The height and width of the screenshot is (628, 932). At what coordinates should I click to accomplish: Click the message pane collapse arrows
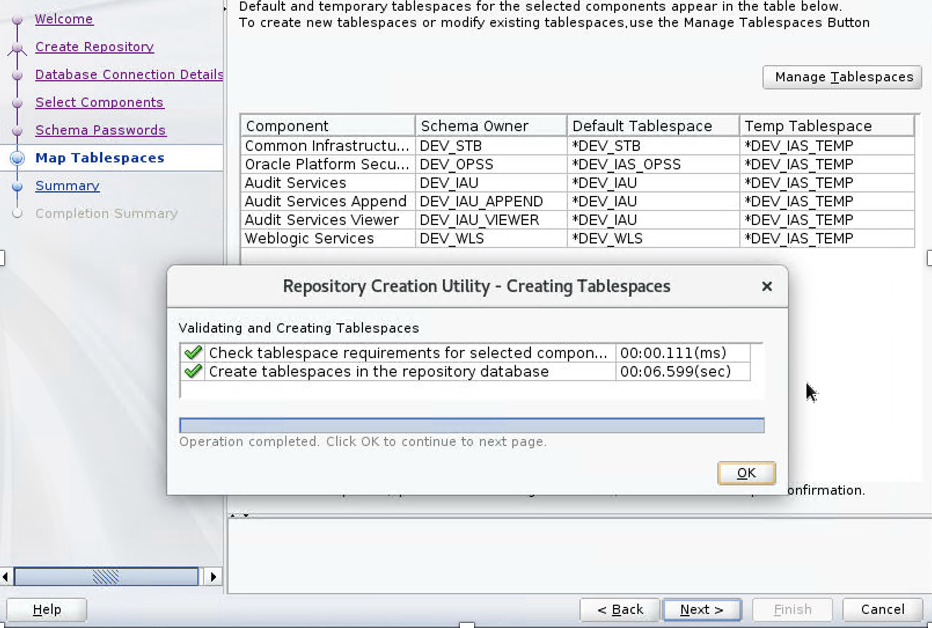pos(240,515)
